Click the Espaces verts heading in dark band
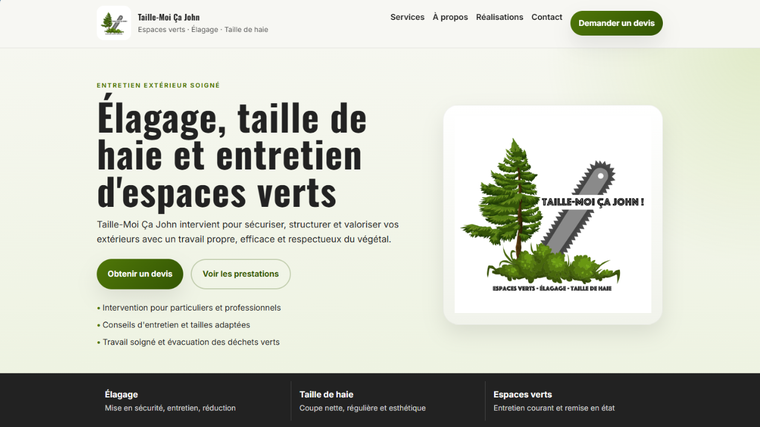Viewport: 760px width, 427px height. [522, 395]
